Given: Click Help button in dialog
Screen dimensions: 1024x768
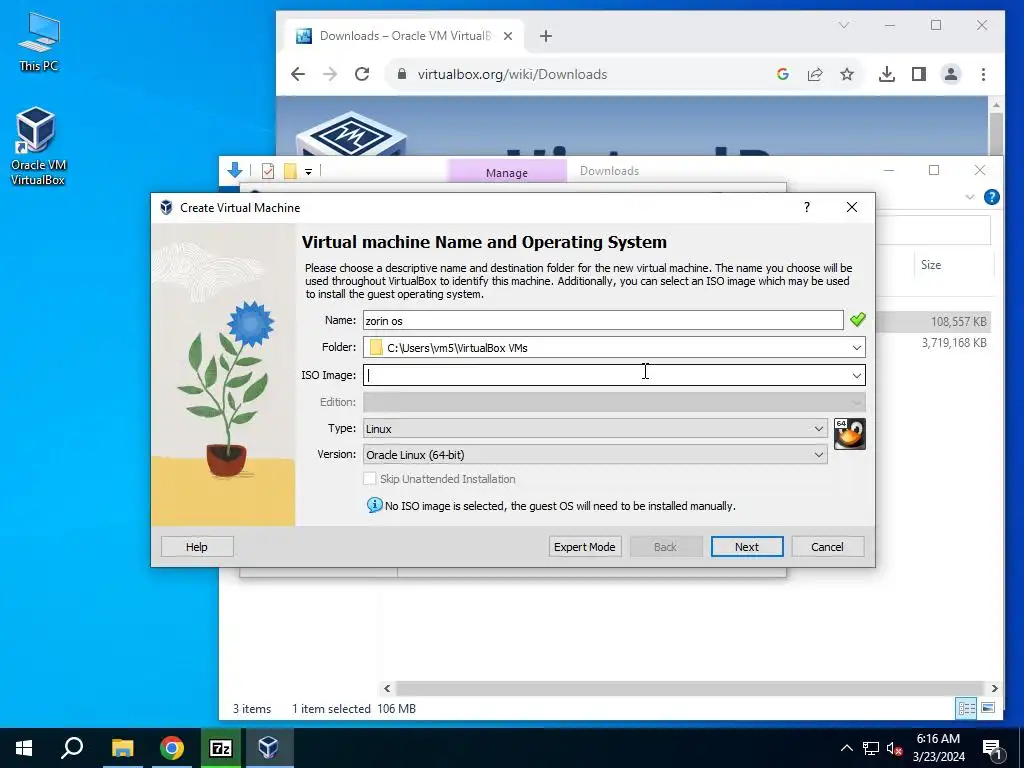Looking at the screenshot, I should 197,547.
